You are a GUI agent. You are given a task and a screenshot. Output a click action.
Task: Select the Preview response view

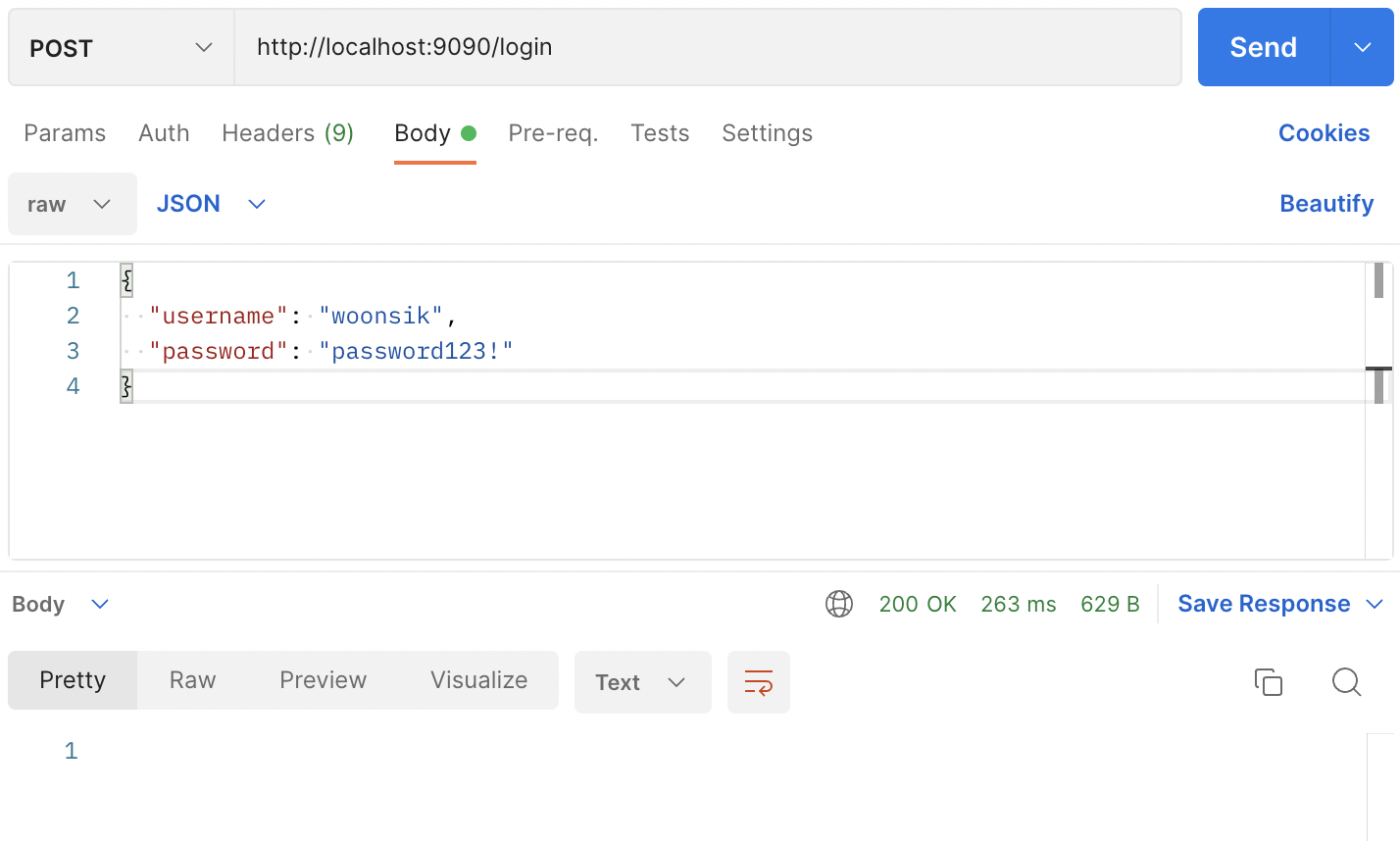click(323, 680)
